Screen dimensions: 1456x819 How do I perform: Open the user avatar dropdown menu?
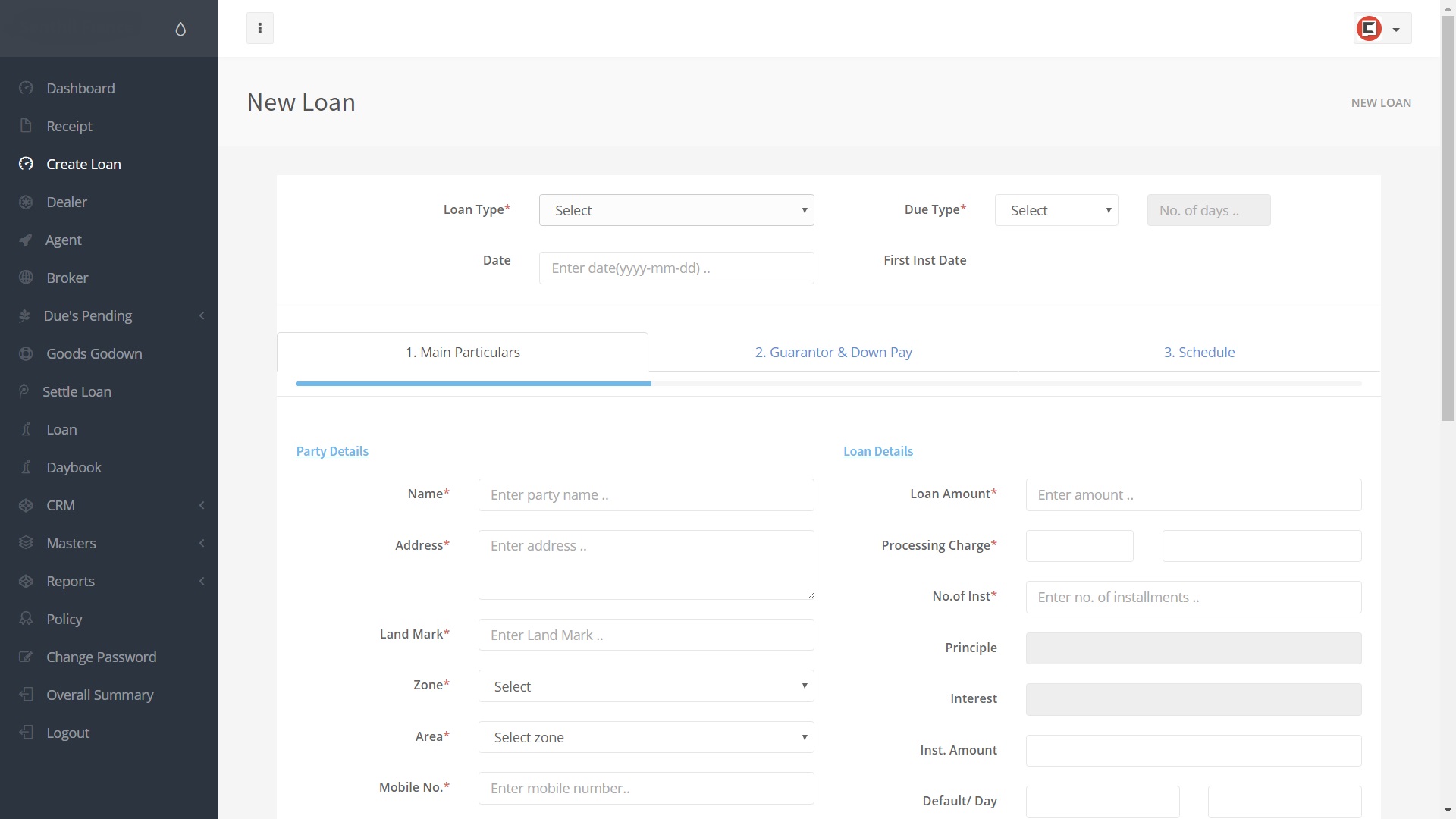[1382, 29]
